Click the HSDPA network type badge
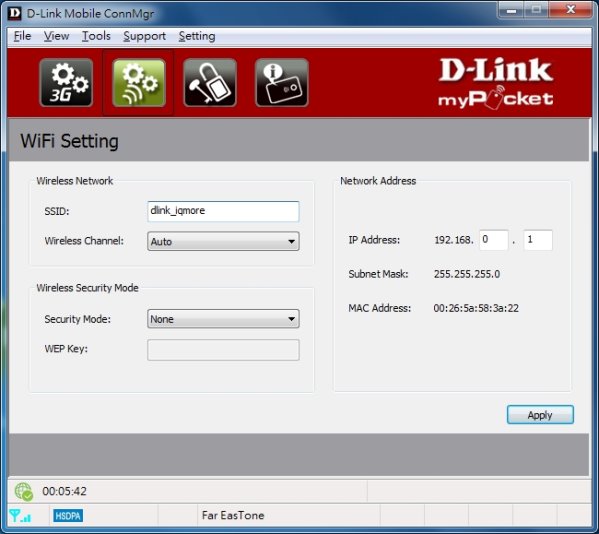Screen dimensions: 599x534 (68, 516)
